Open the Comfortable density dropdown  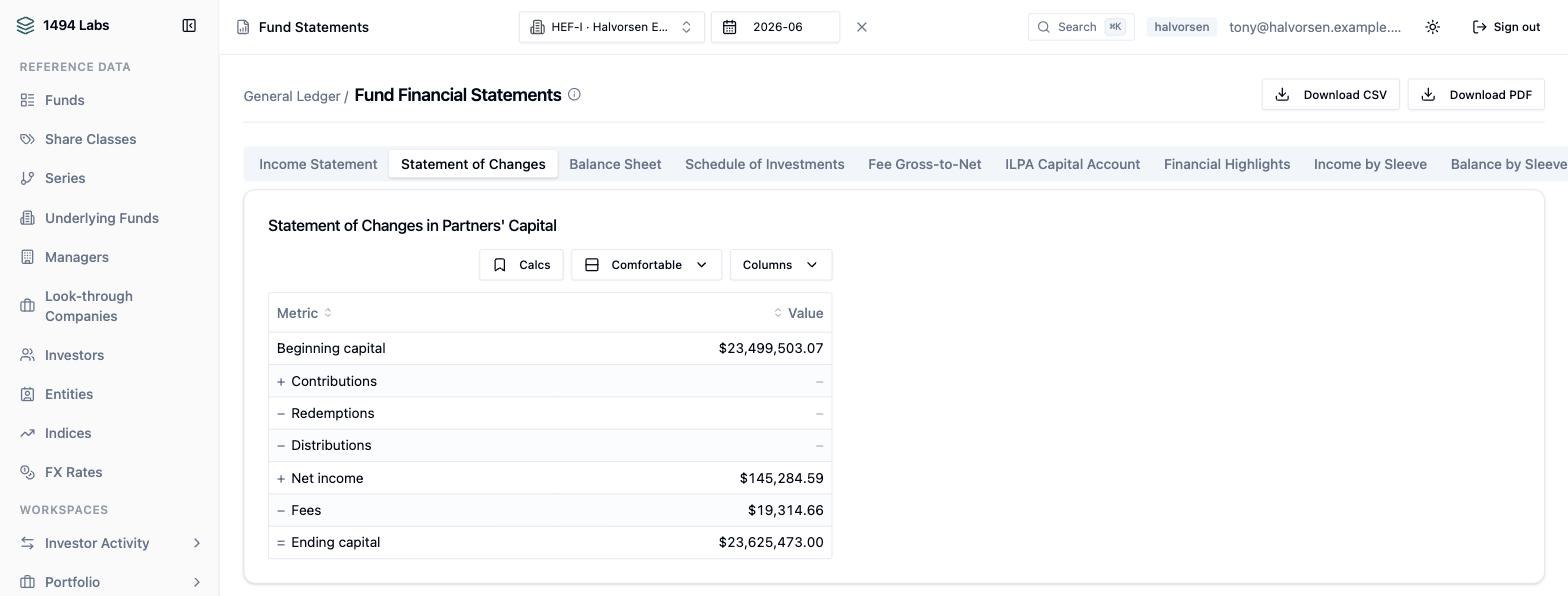coord(646,265)
